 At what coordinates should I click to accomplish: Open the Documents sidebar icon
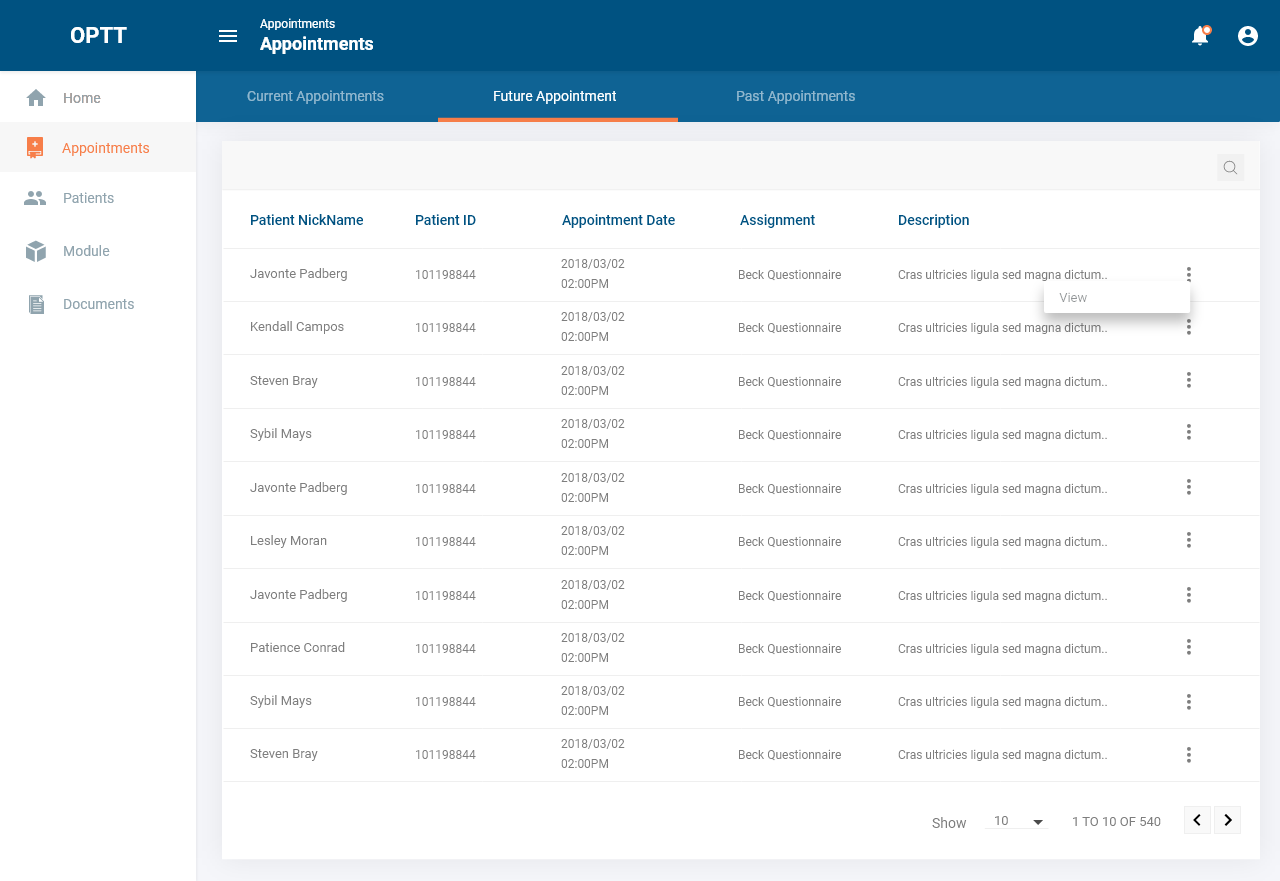point(36,304)
